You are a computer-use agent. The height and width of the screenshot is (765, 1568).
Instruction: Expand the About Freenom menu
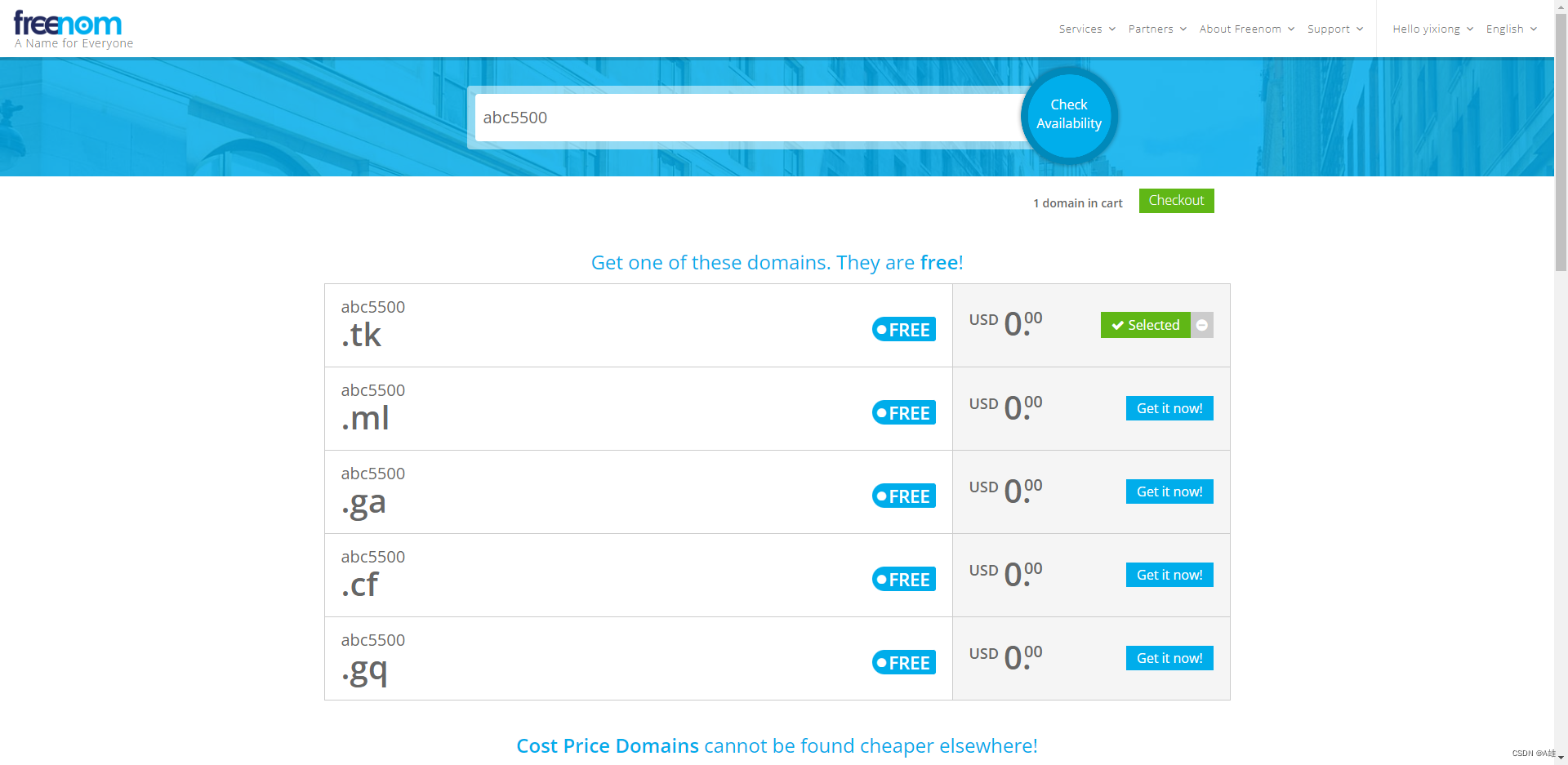1247,29
